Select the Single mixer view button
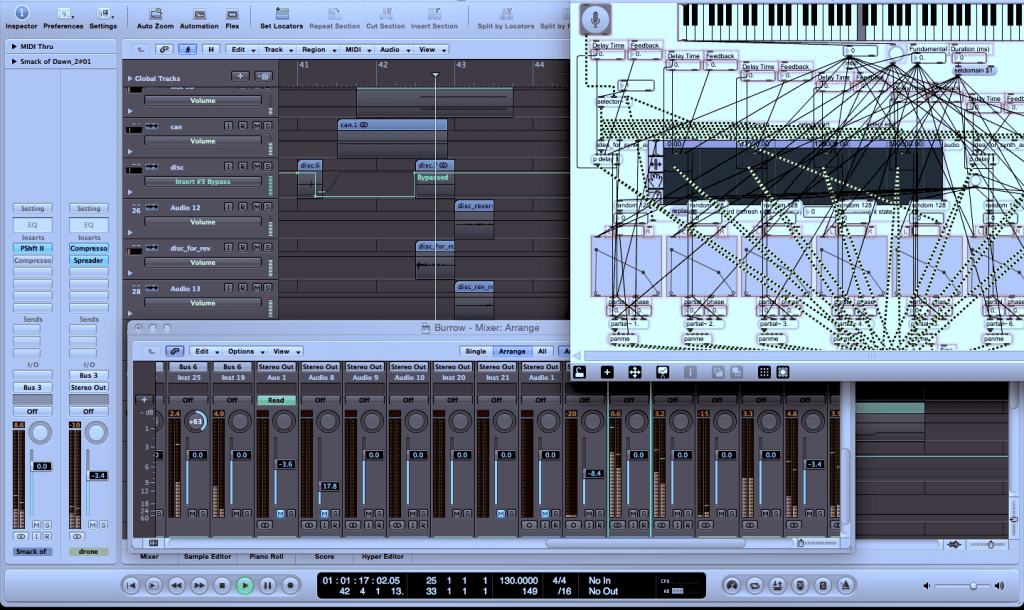This screenshot has width=1024, height=610. point(476,351)
